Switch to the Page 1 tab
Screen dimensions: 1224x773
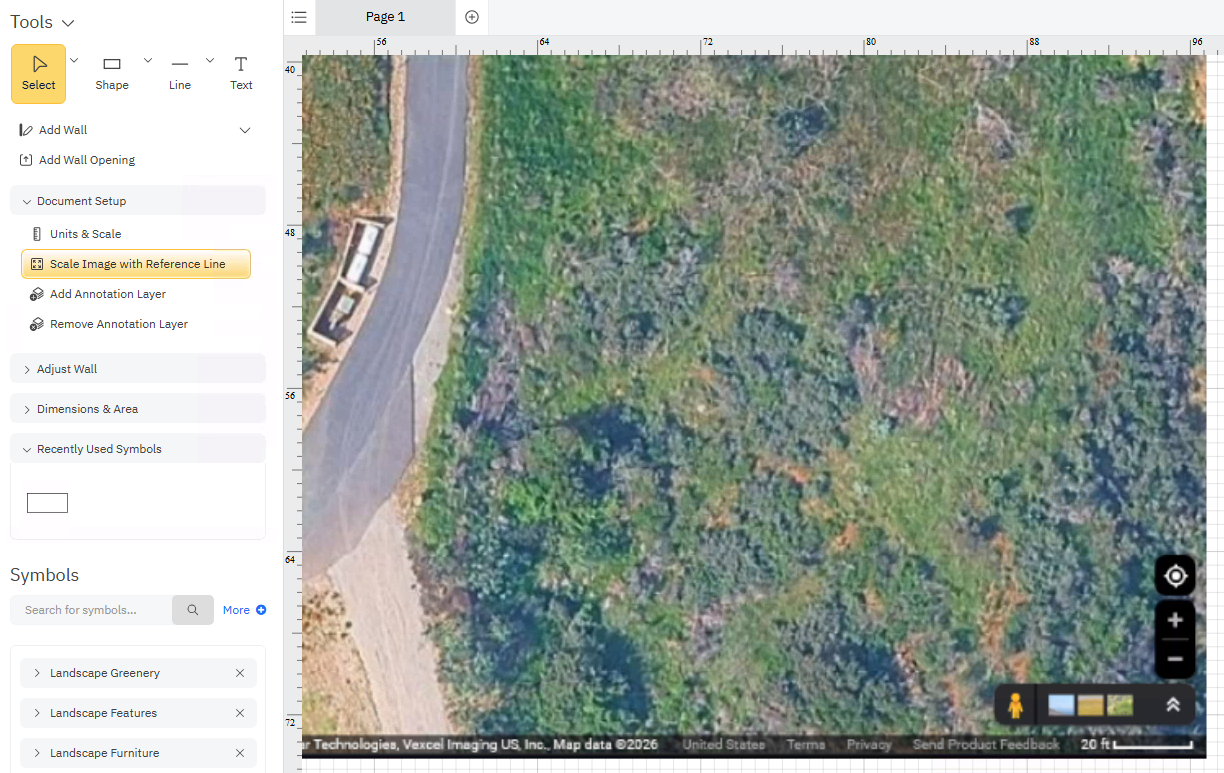(385, 17)
